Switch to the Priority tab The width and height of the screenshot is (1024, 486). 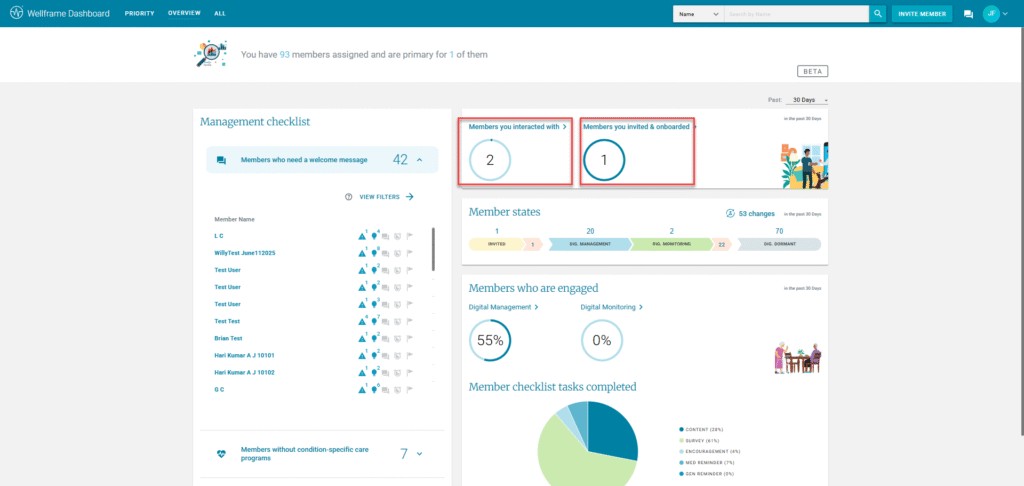coord(139,14)
